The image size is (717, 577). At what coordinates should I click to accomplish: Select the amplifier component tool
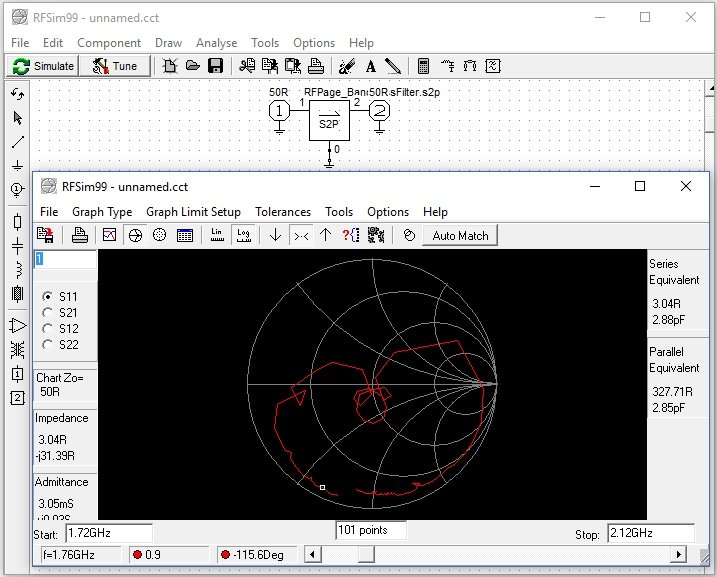pos(17,326)
